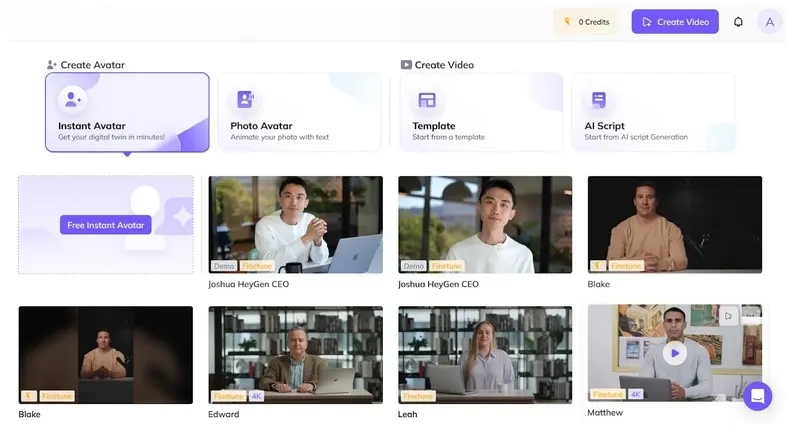Open the user account avatar menu
800x432 pixels.
tap(769, 21)
